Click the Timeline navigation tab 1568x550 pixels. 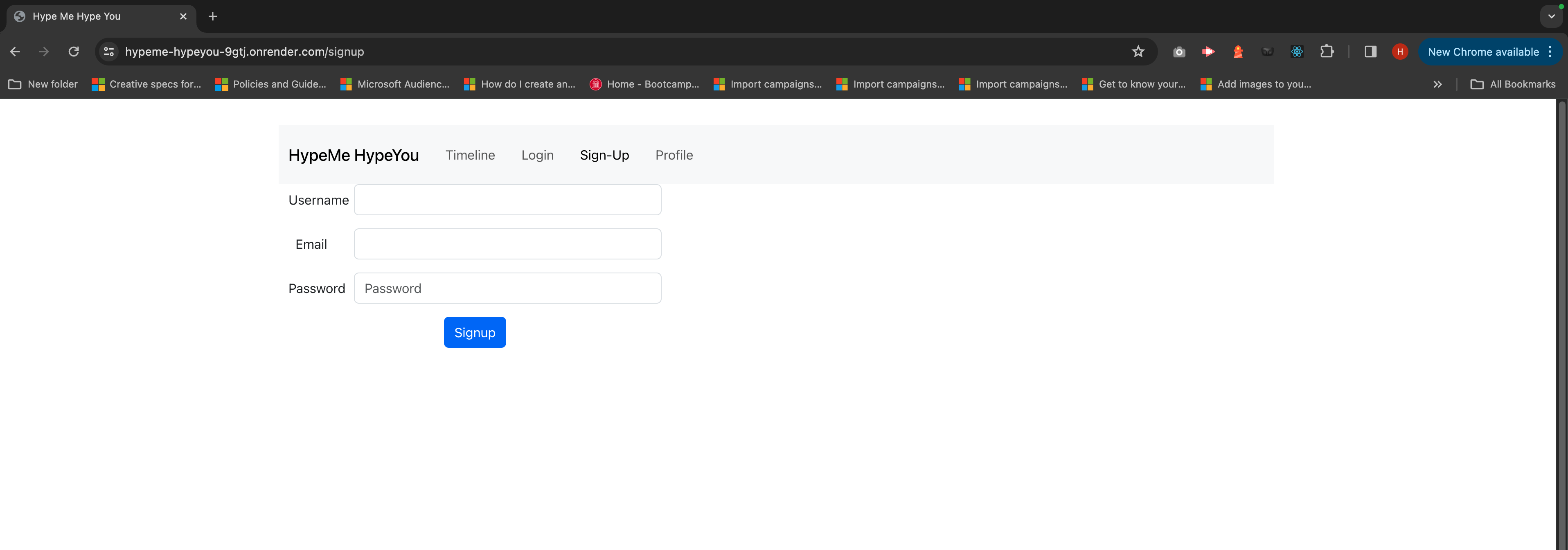[x=469, y=155]
